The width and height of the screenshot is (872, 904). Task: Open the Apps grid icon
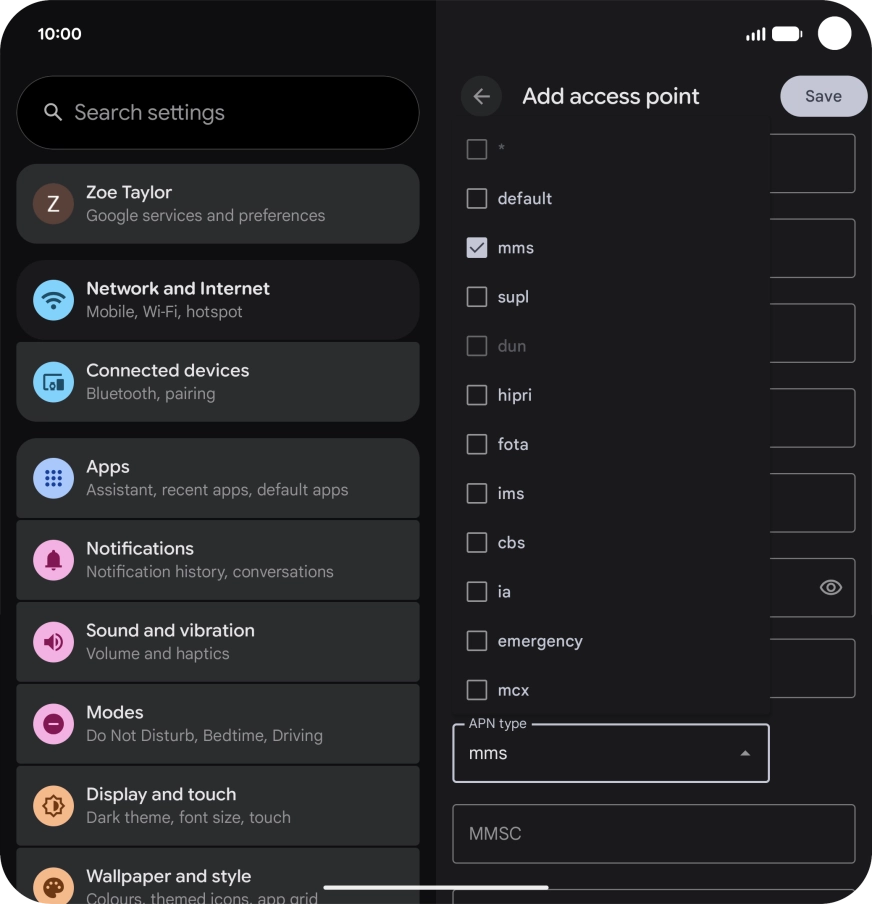pos(54,478)
